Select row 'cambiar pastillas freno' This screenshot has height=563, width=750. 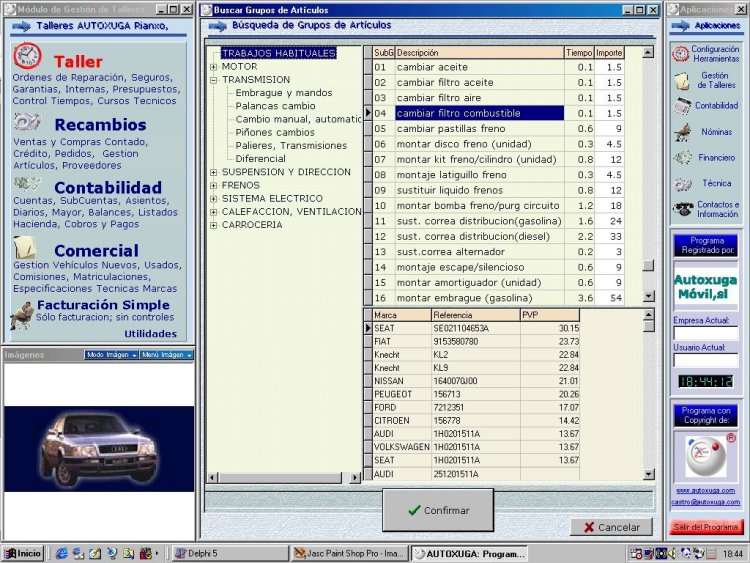[499, 129]
